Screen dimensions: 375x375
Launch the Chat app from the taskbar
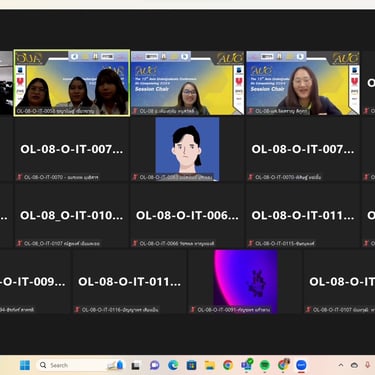(154, 365)
